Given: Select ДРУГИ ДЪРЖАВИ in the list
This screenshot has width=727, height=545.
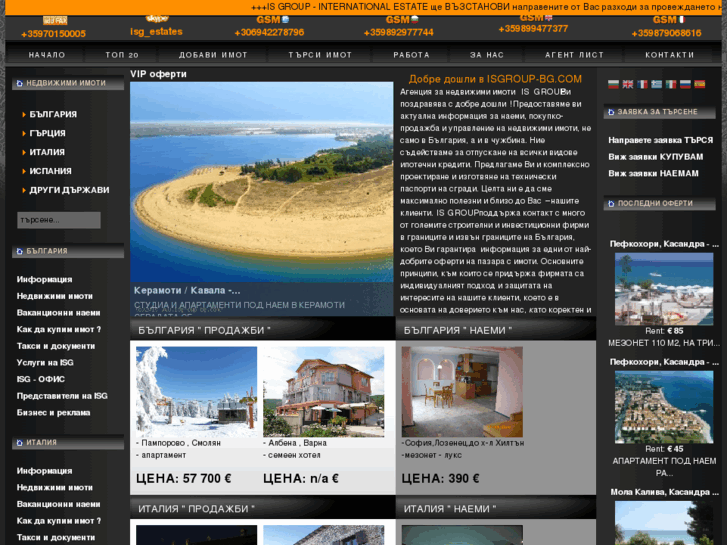Looking at the screenshot, I should click(x=69, y=190).
